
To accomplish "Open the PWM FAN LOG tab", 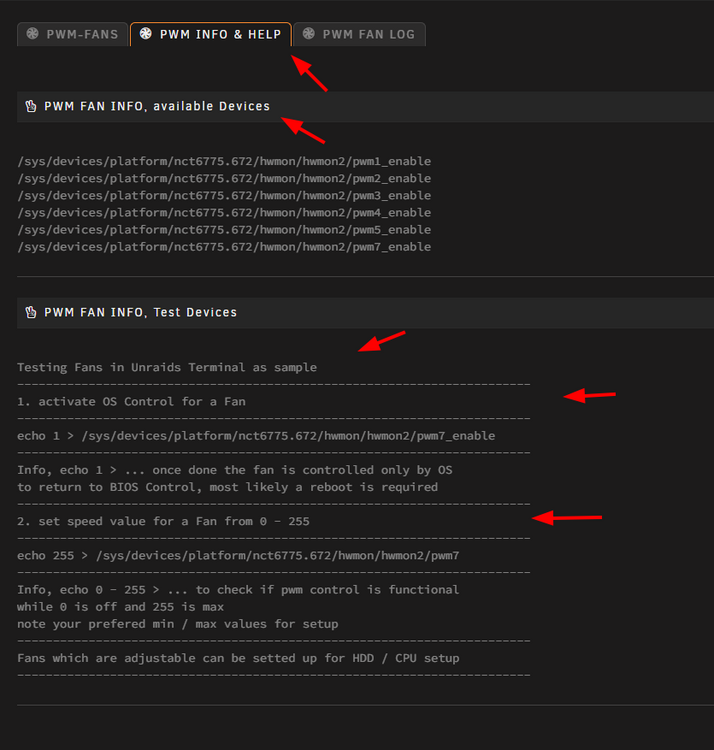I will pyautogui.click(x=359, y=34).
